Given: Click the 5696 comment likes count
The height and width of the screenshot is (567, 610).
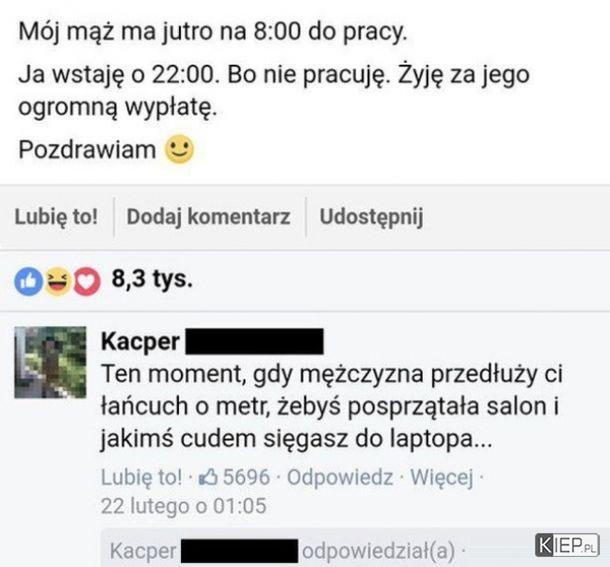Looking at the screenshot, I should (x=246, y=477).
